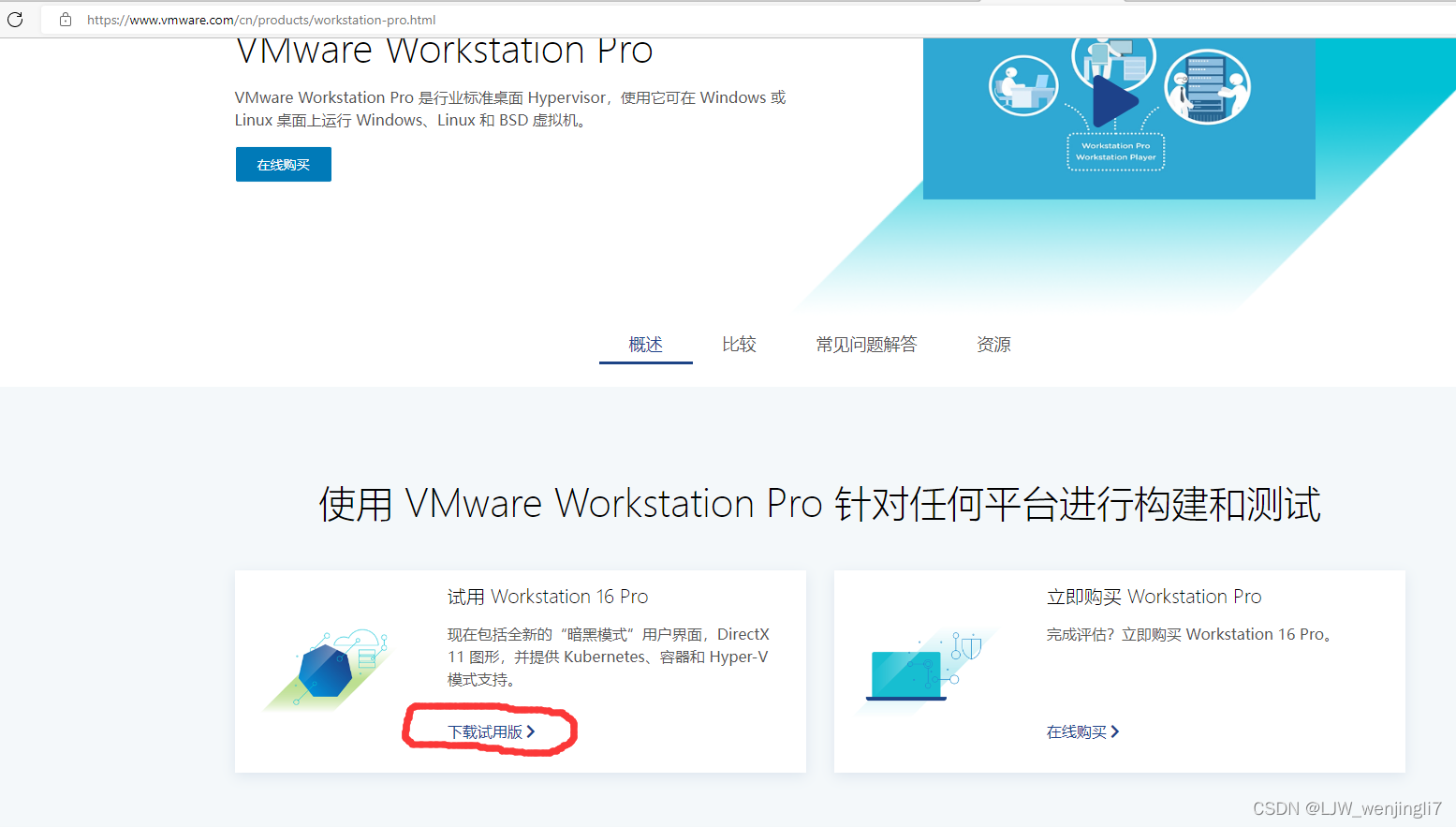
Task: Click the 下载试用版 link
Action: (491, 731)
